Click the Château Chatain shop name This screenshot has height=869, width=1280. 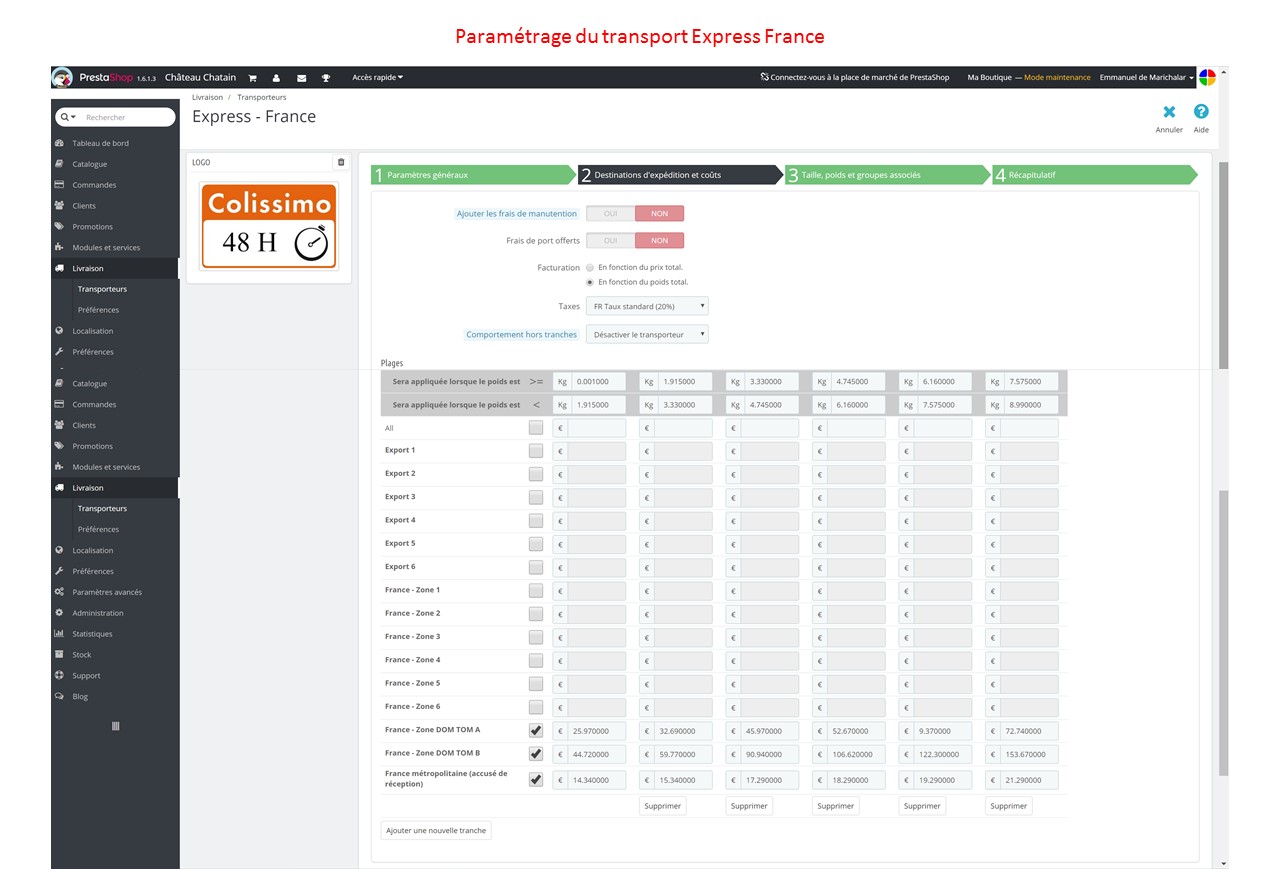[200, 77]
